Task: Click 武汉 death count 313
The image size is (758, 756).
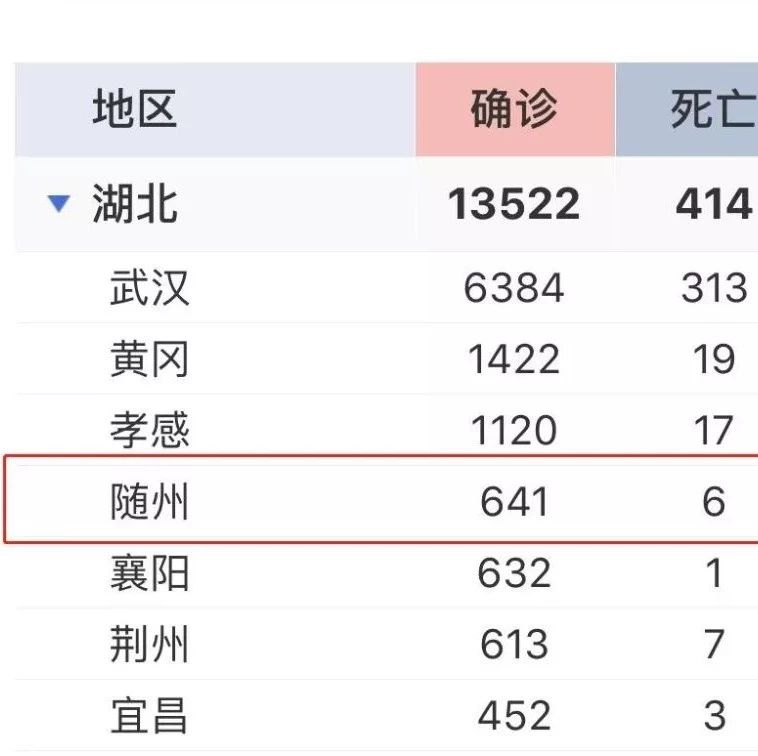Action: tap(714, 288)
